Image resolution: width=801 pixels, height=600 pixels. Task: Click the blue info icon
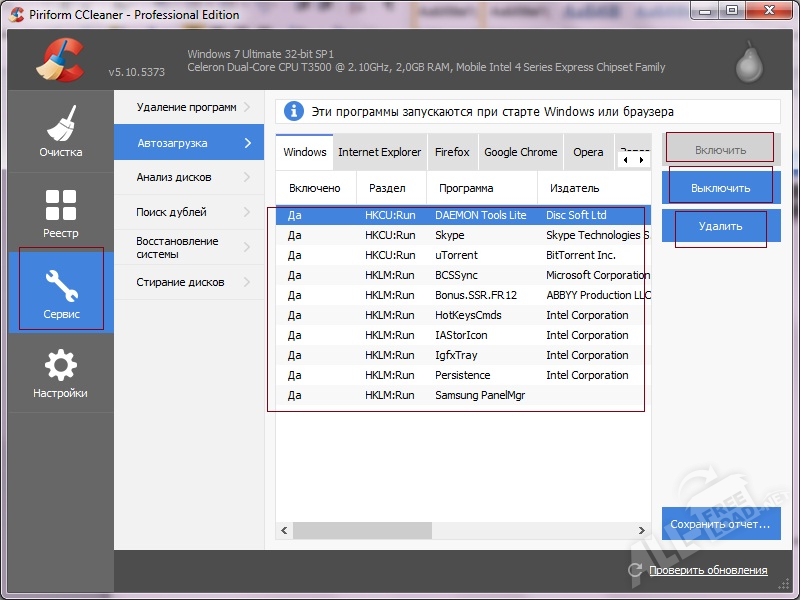coord(294,111)
